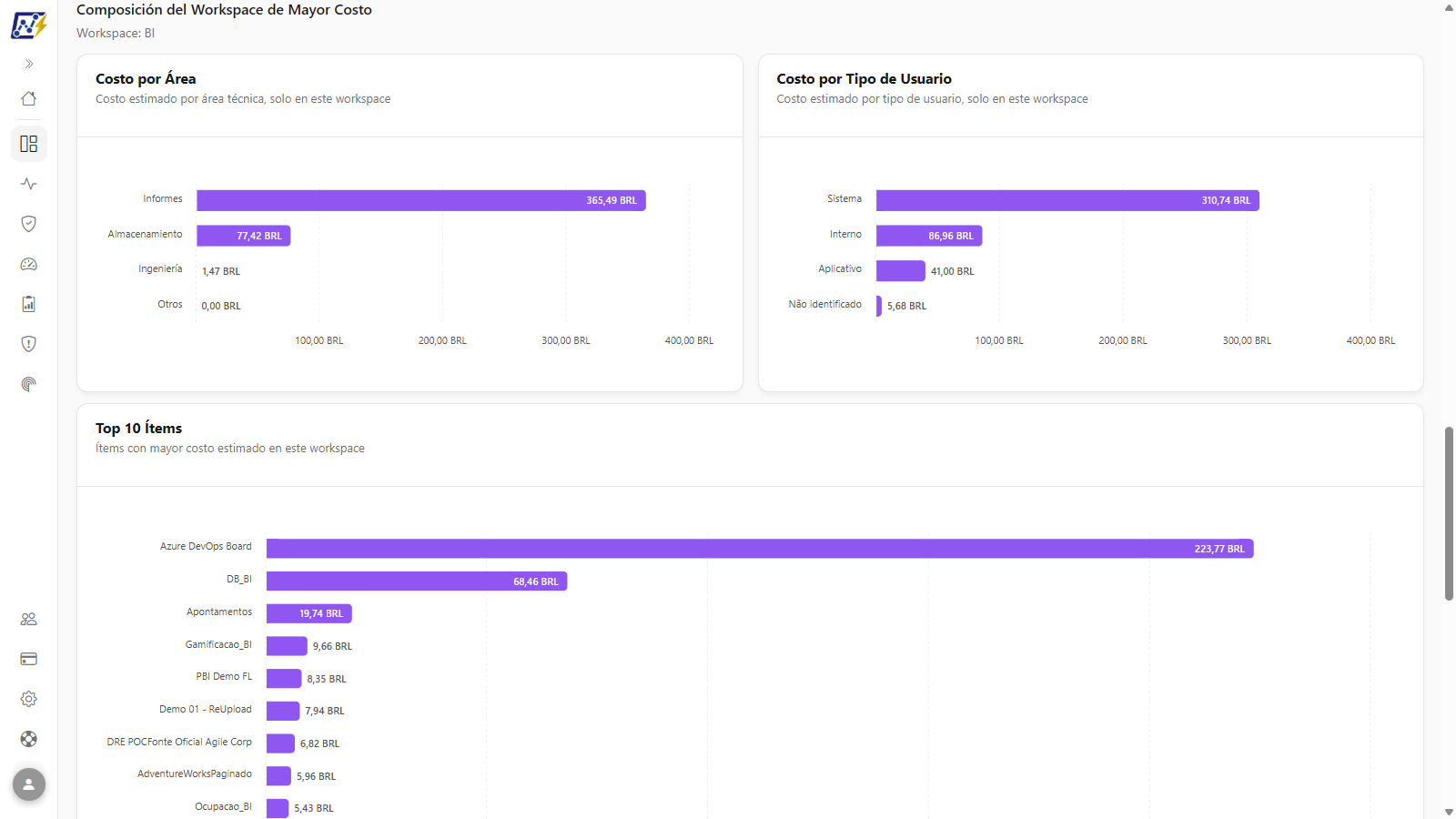
Task: Open the billing credit card icon
Action: (x=29, y=659)
